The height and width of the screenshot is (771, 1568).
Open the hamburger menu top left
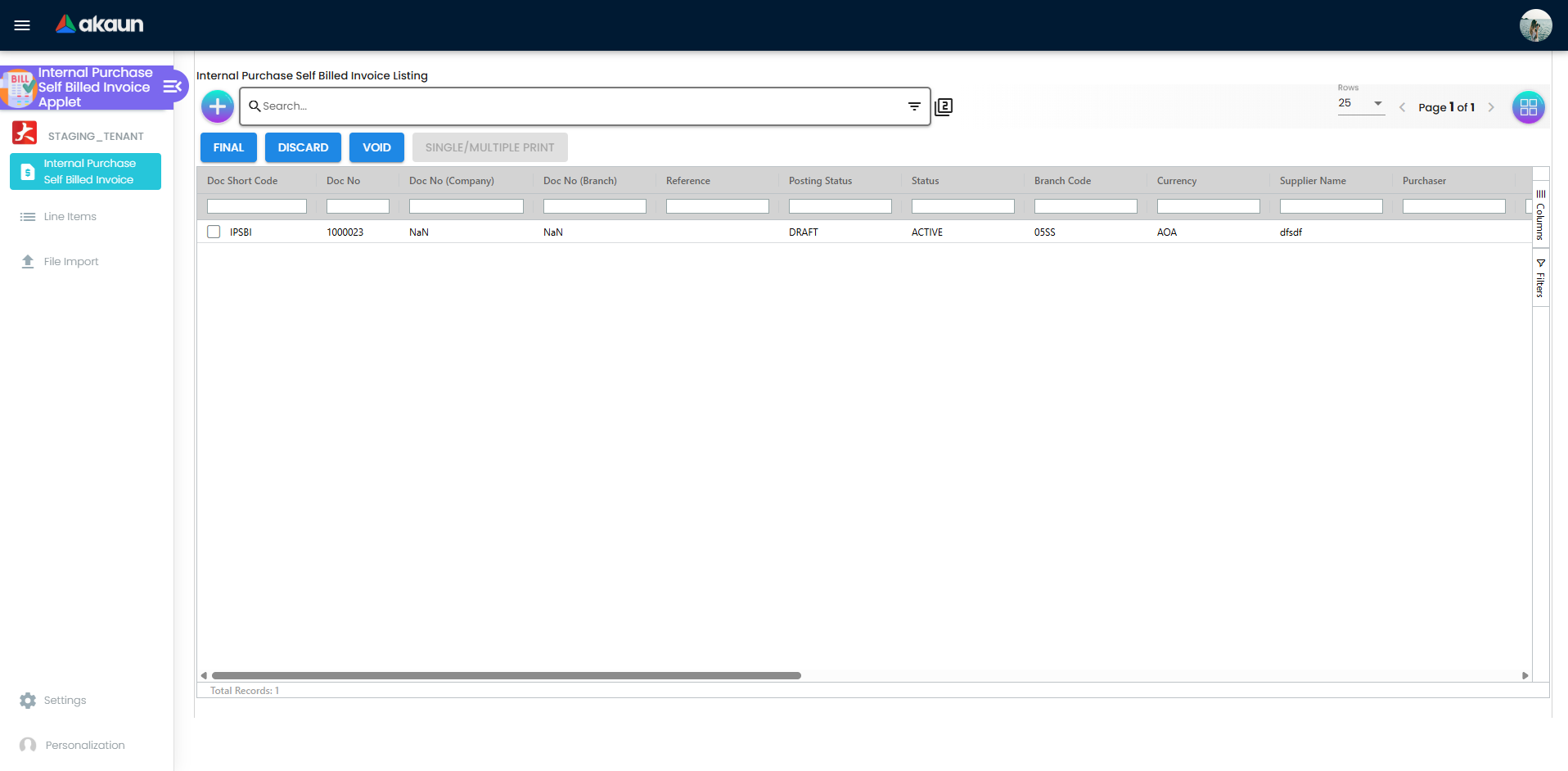[x=22, y=25]
